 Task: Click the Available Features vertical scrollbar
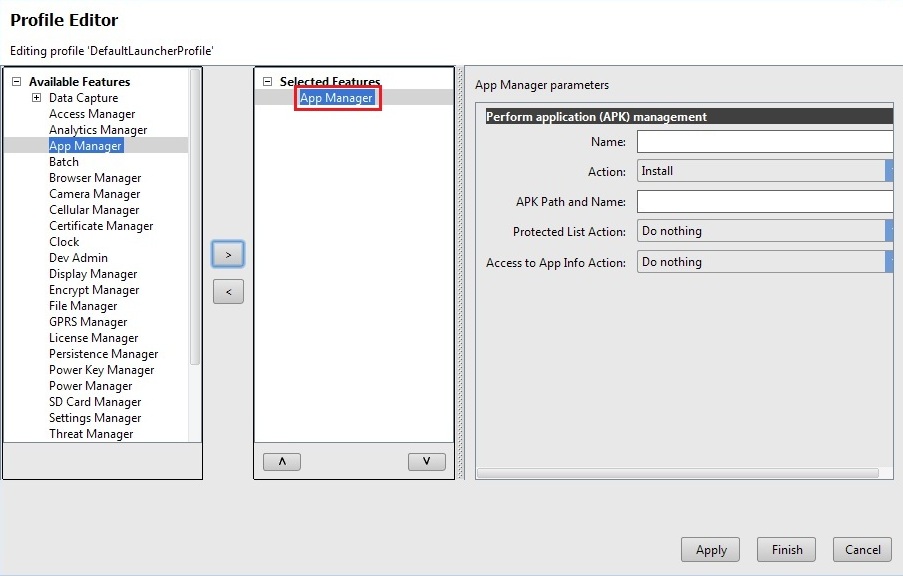tap(195, 220)
